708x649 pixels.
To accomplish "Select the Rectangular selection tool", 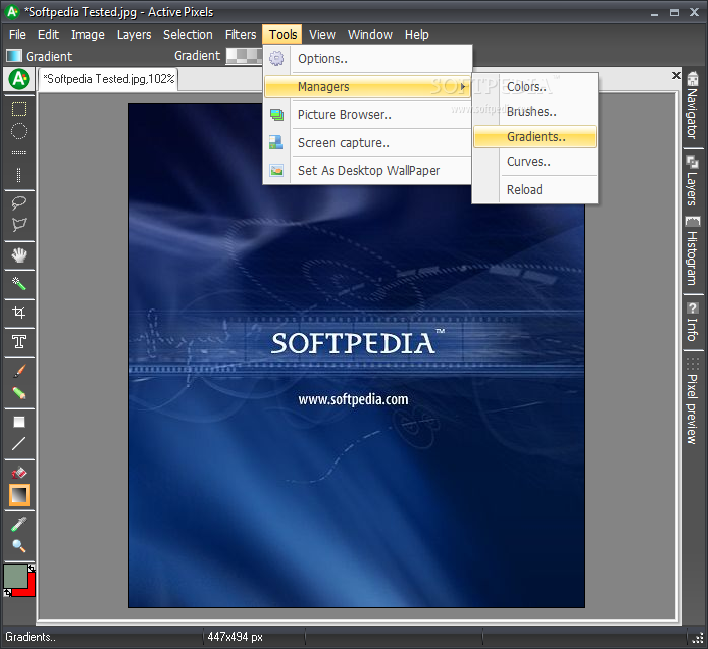I will coord(19,109).
